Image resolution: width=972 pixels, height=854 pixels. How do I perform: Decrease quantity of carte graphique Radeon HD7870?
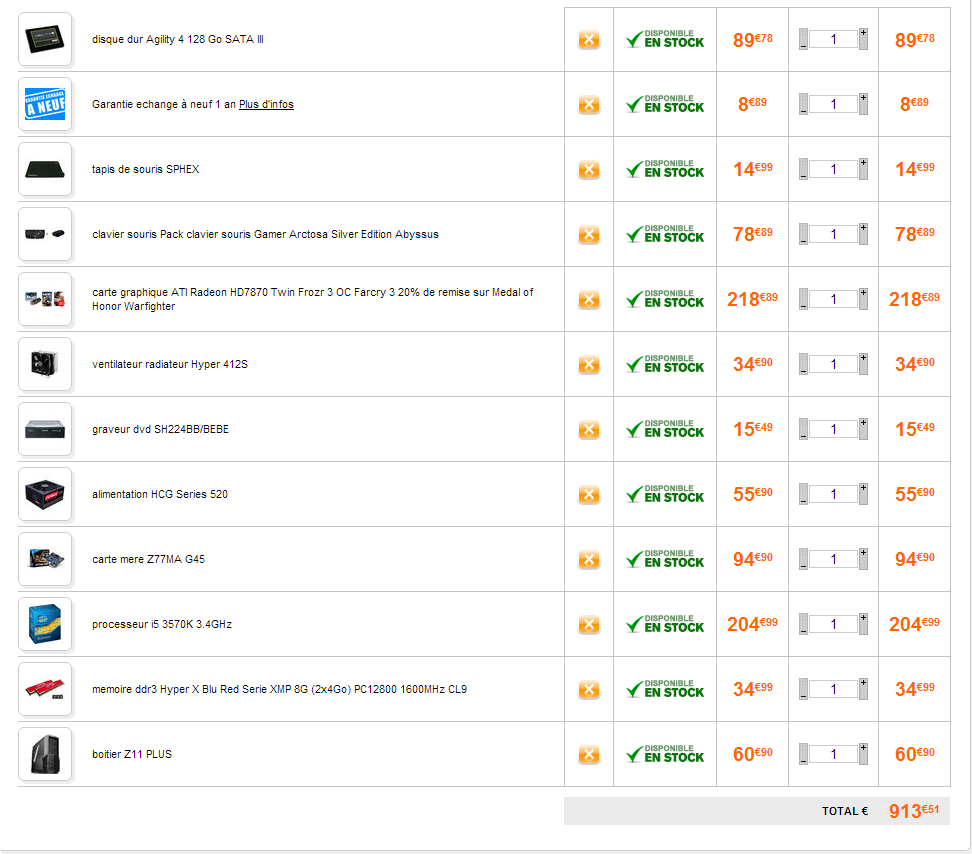[803, 300]
